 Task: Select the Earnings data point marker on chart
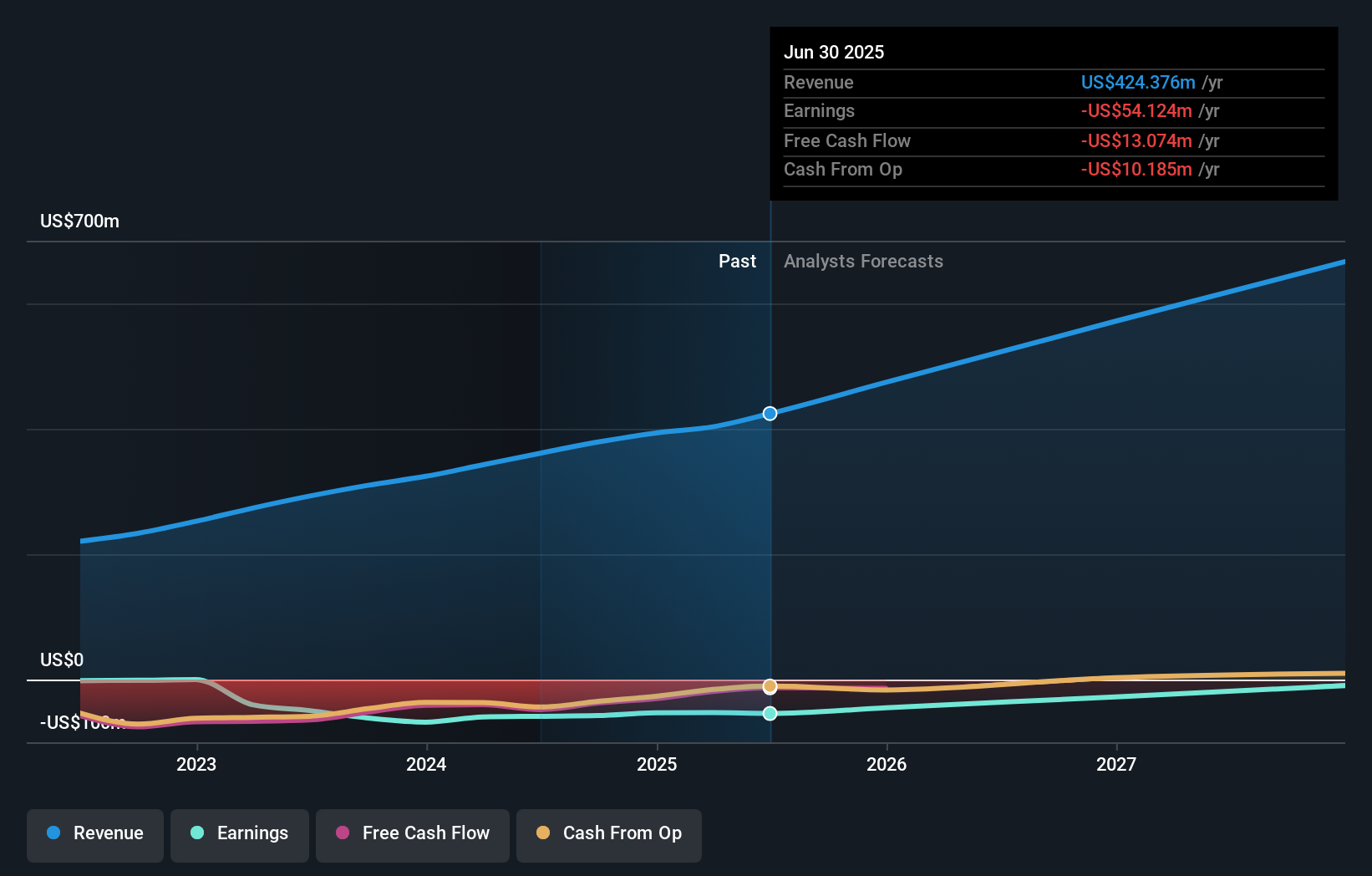770,713
